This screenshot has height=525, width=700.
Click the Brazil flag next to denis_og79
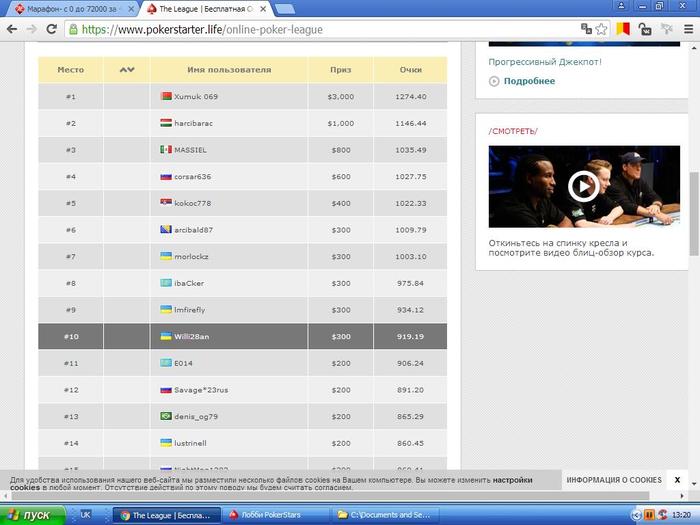(166, 416)
